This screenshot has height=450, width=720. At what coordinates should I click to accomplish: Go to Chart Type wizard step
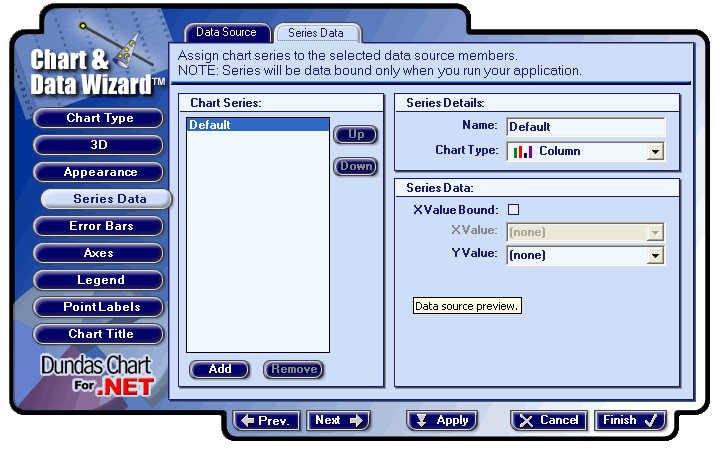coord(99,118)
